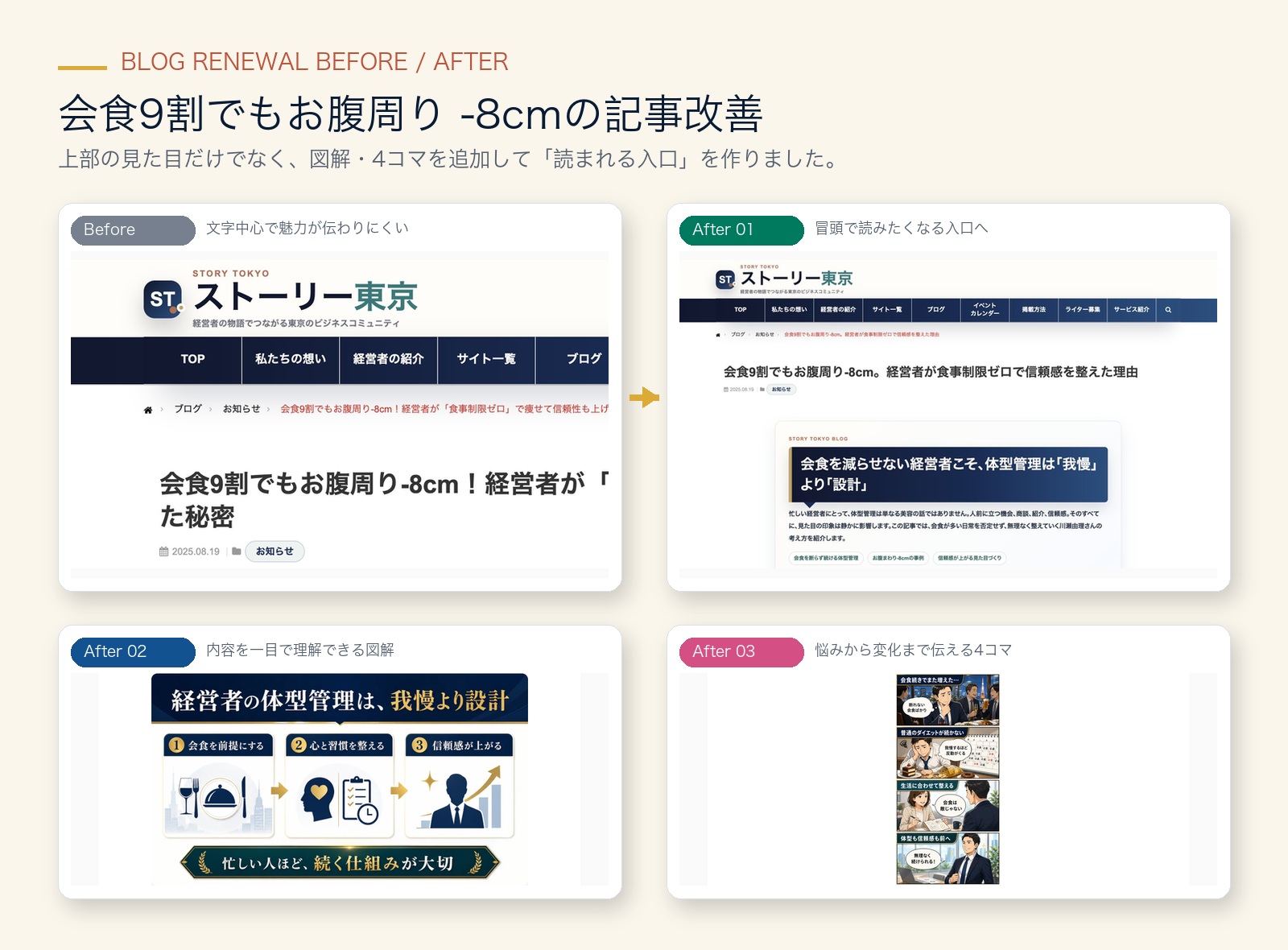Select 経営者の紹介 in Before navigation bar
This screenshot has width=1288, height=950.
point(389,359)
